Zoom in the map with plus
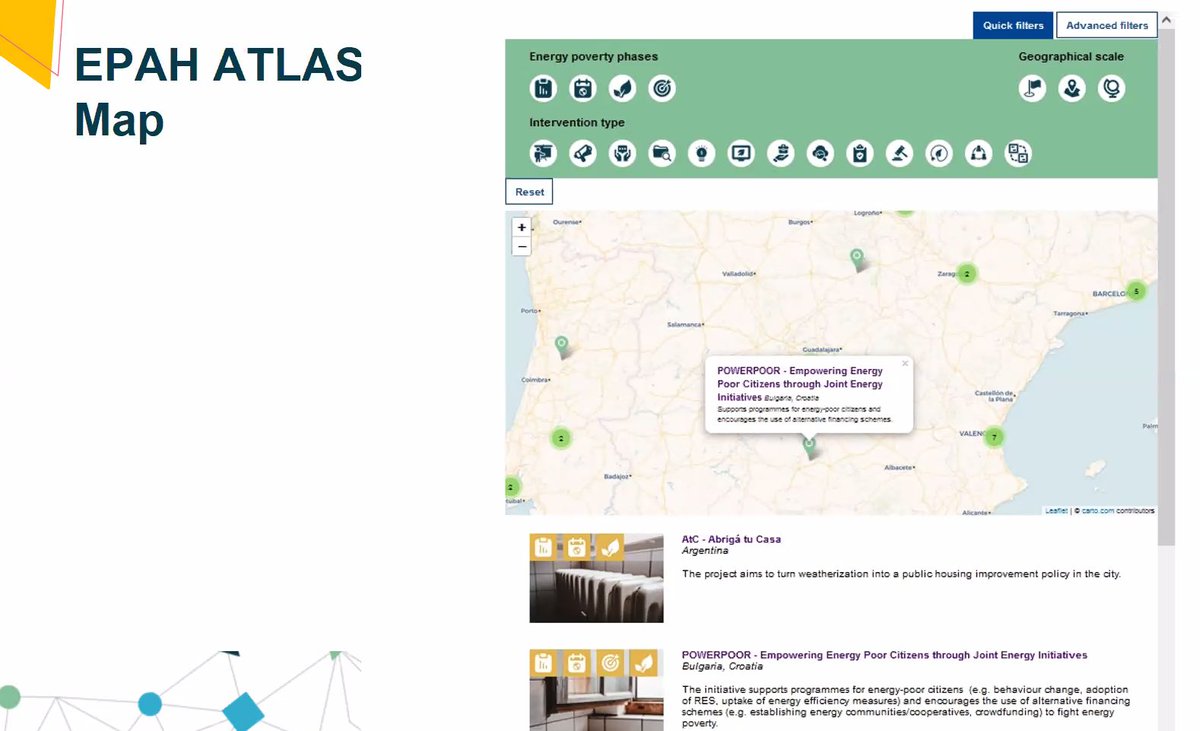1200x731 pixels. [x=521, y=227]
